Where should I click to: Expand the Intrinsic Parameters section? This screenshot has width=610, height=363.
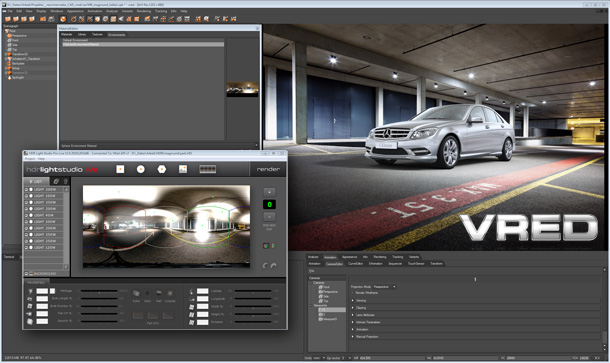(353, 322)
